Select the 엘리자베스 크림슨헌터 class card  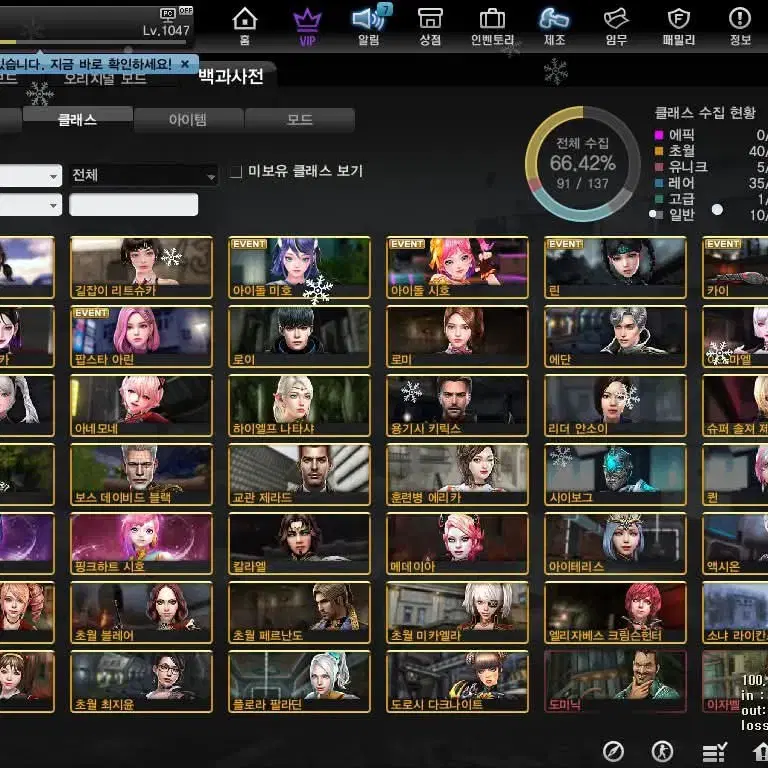(615, 613)
